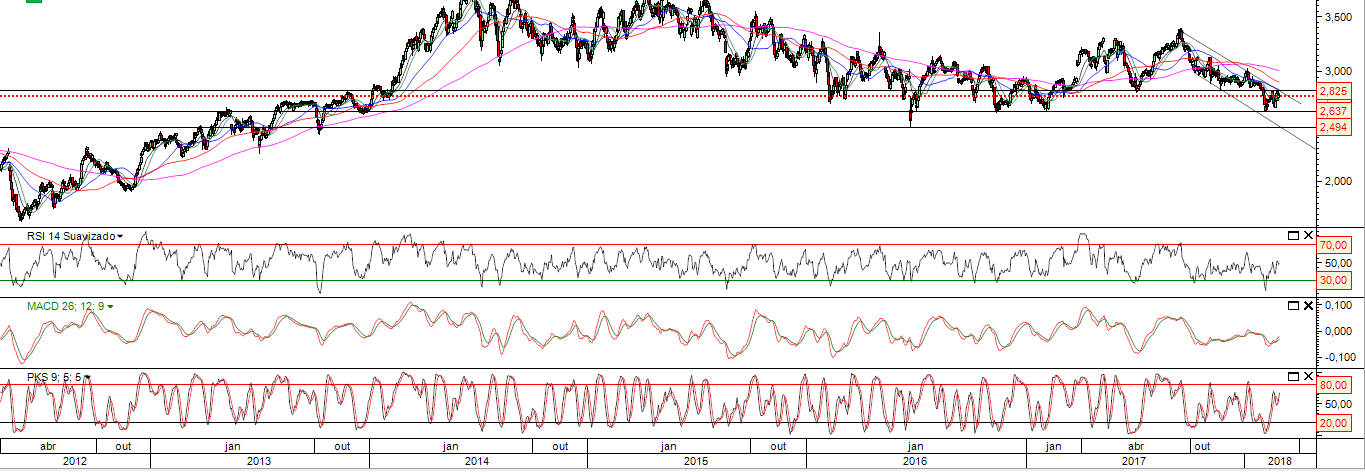Click the 2,494 support price label

[x=1332, y=128]
